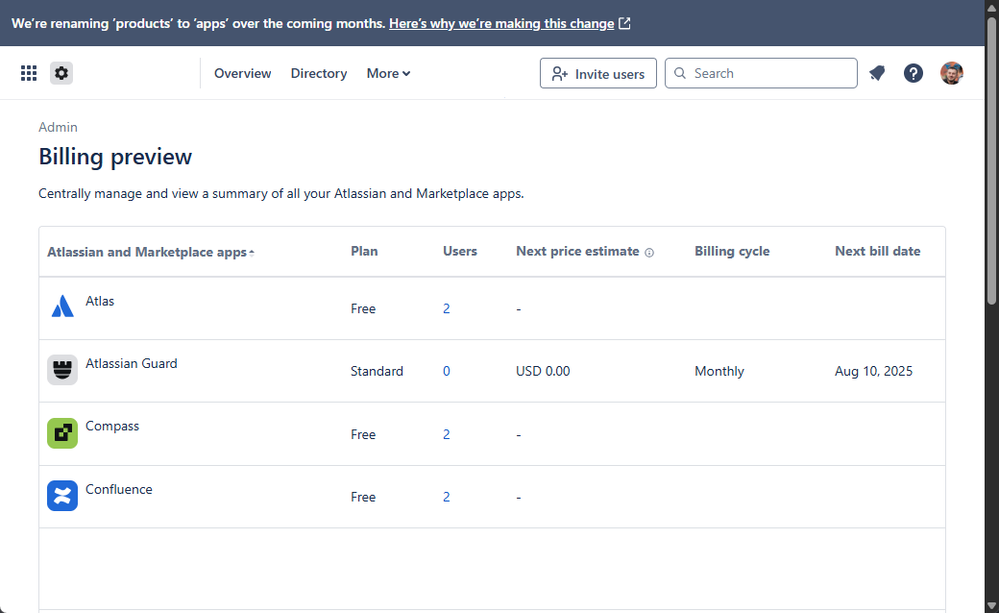Expand the More menu
This screenshot has width=999, height=613.
tap(388, 73)
